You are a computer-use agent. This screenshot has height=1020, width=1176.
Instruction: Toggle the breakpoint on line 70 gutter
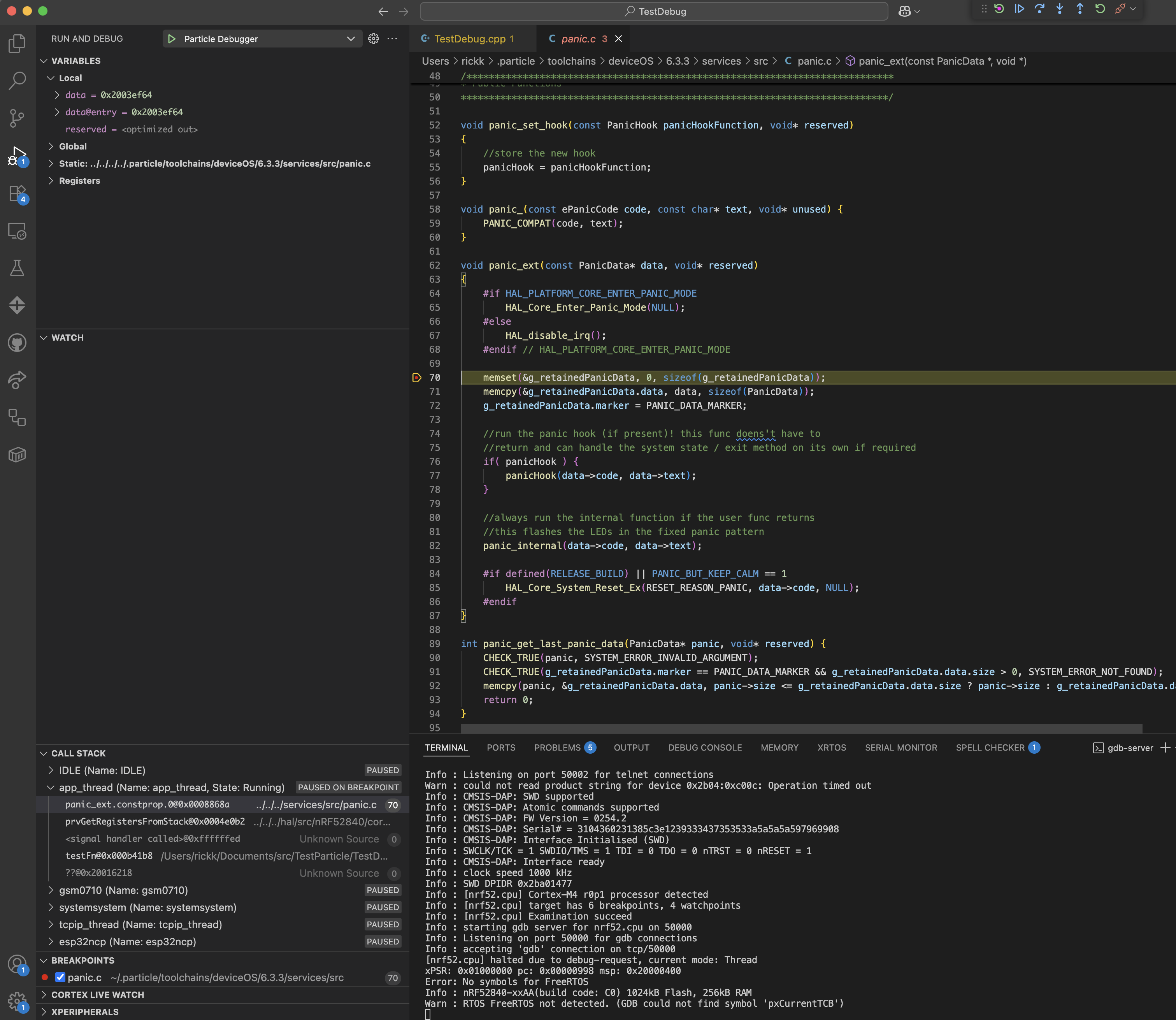coord(416,377)
